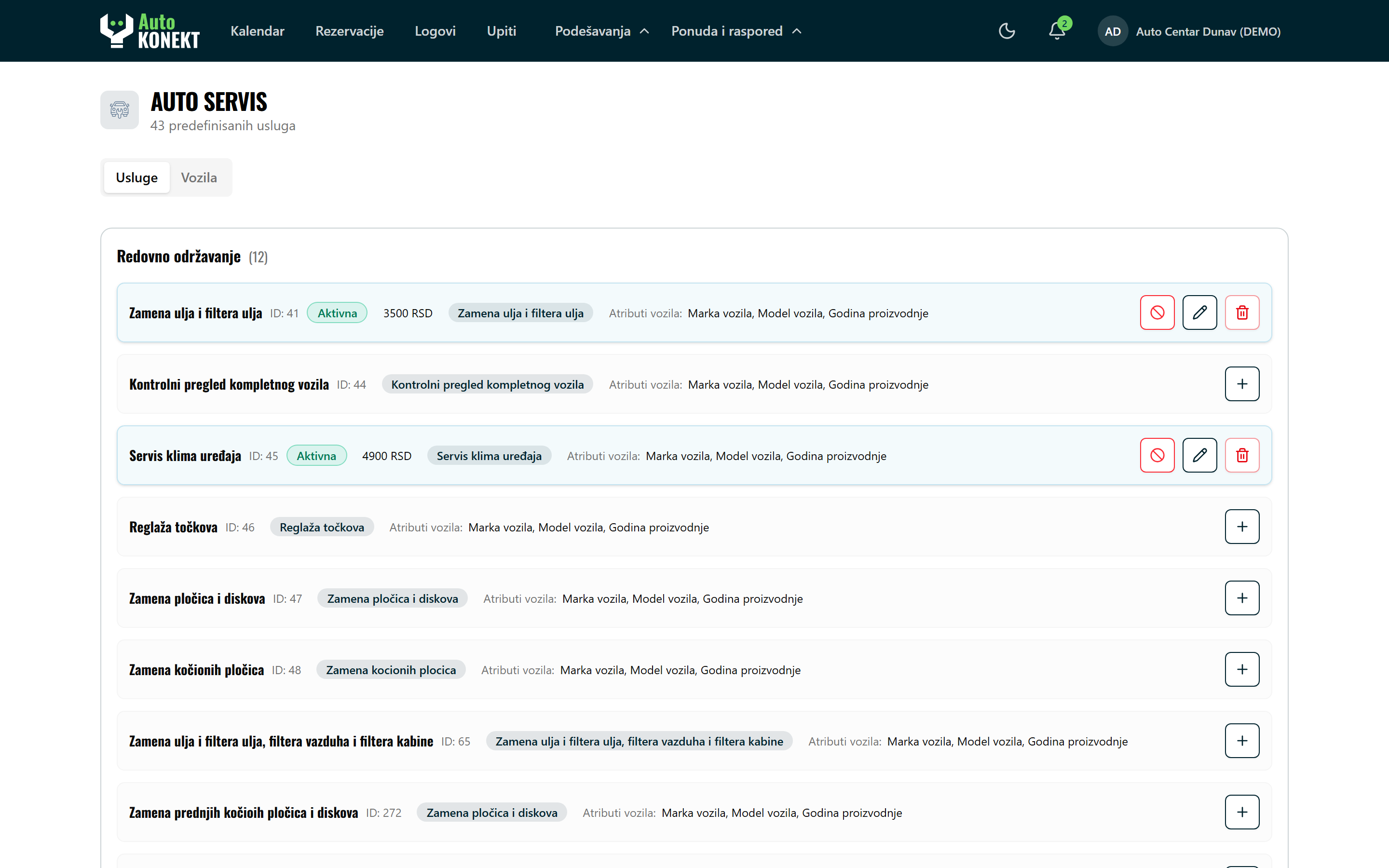Click Auto Centar Dunav (DEMO) account name
1389x868 pixels.
[1208, 31]
